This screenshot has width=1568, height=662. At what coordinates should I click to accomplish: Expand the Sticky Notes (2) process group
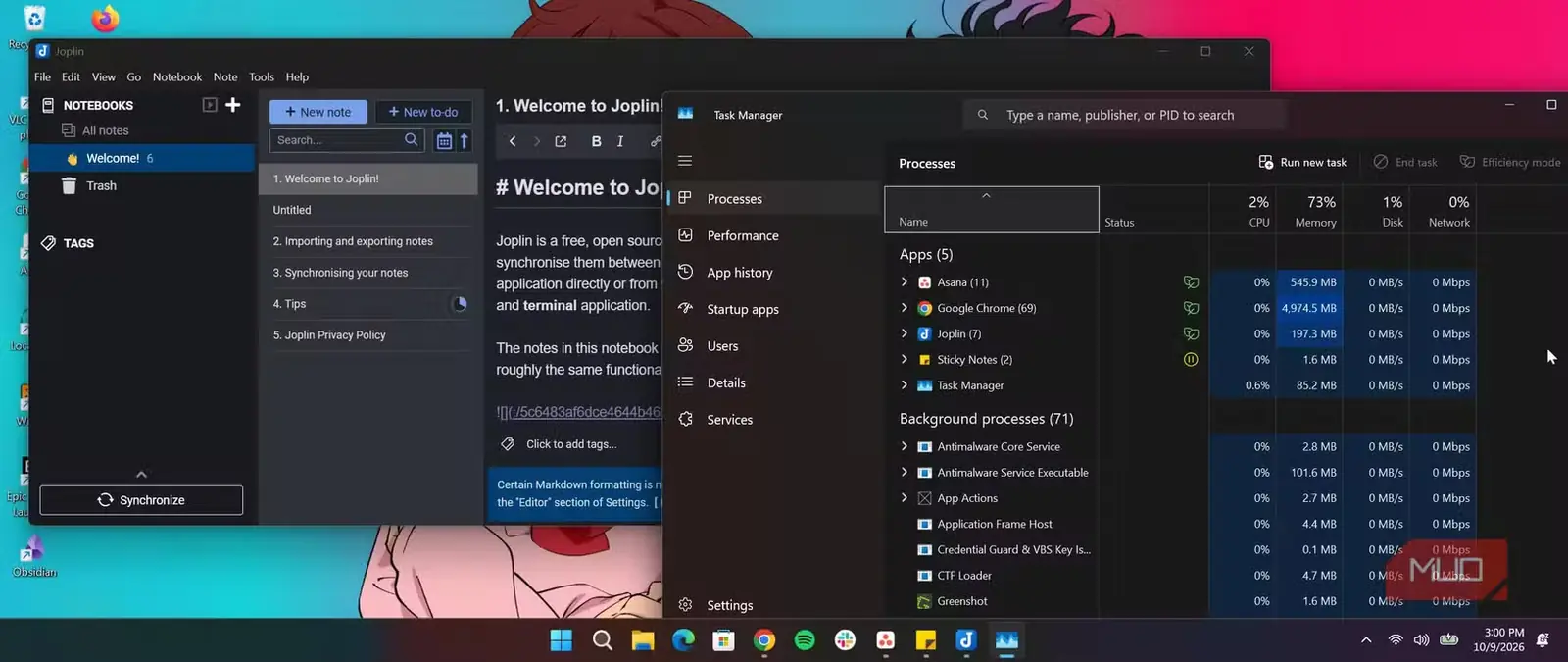[905, 360]
